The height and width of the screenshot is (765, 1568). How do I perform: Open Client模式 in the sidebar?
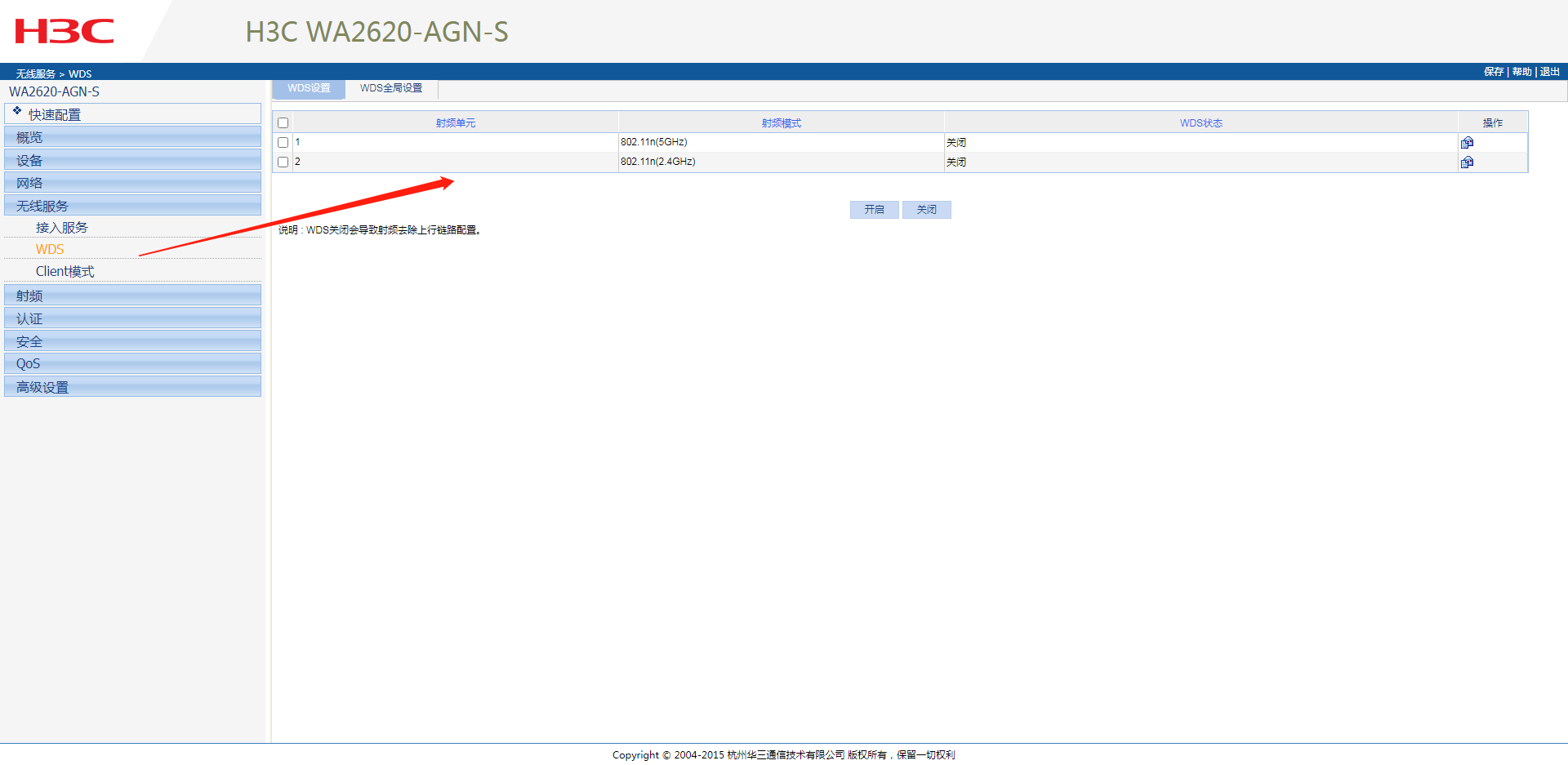(x=65, y=271)
